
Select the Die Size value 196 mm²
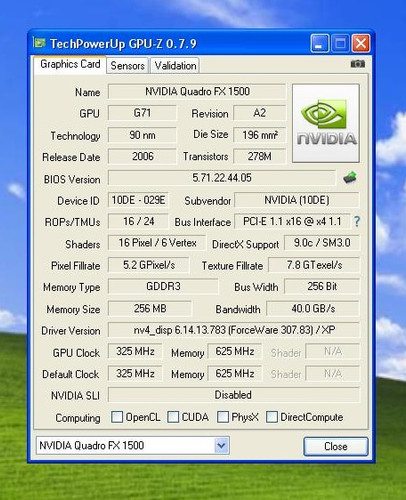pyautogui.click(x=260, y=135)
